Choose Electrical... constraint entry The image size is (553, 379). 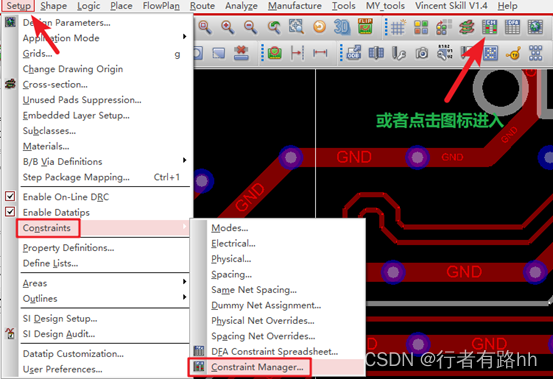[233, 244]
